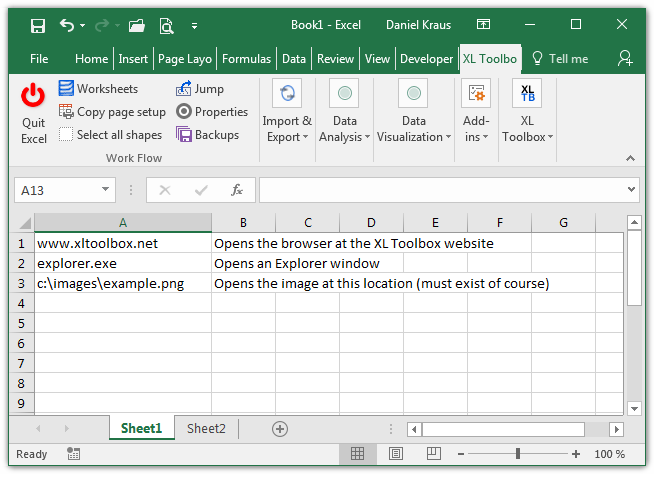Go to the Data tab

[294, 59]
